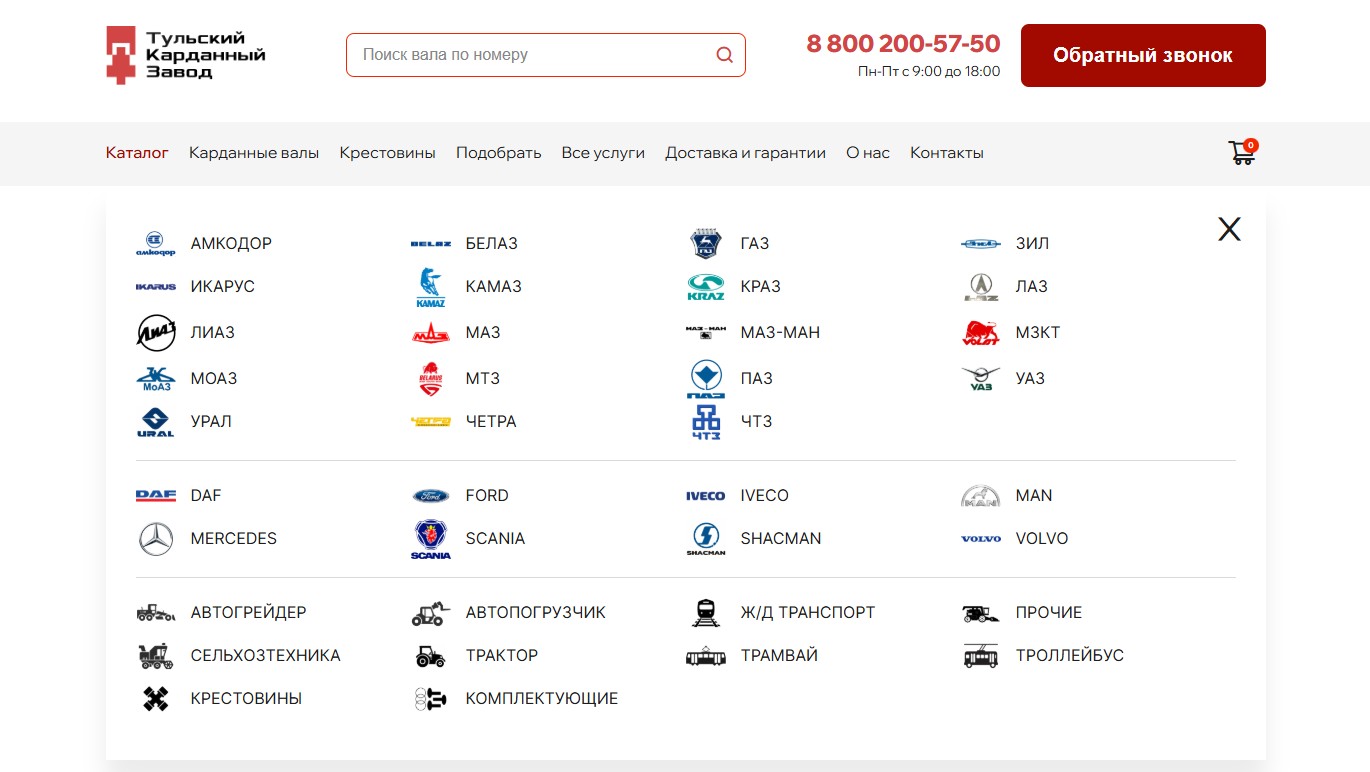Viewport: 1370px width, 772px height.
Task: Click the Ford oval logo
Action: click(x=431, y=496)
